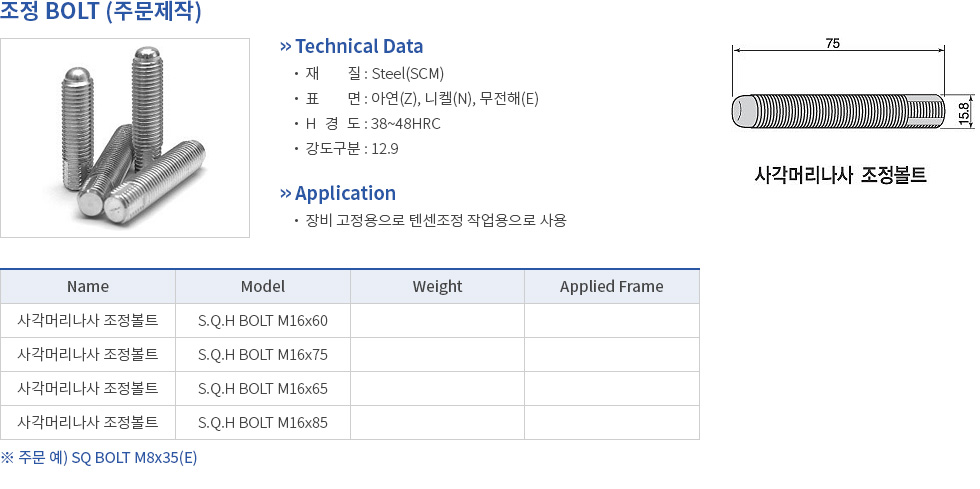Select the Technical Data heading
The height and width of the screenshot is (489, 980).
tap(359, 46)
